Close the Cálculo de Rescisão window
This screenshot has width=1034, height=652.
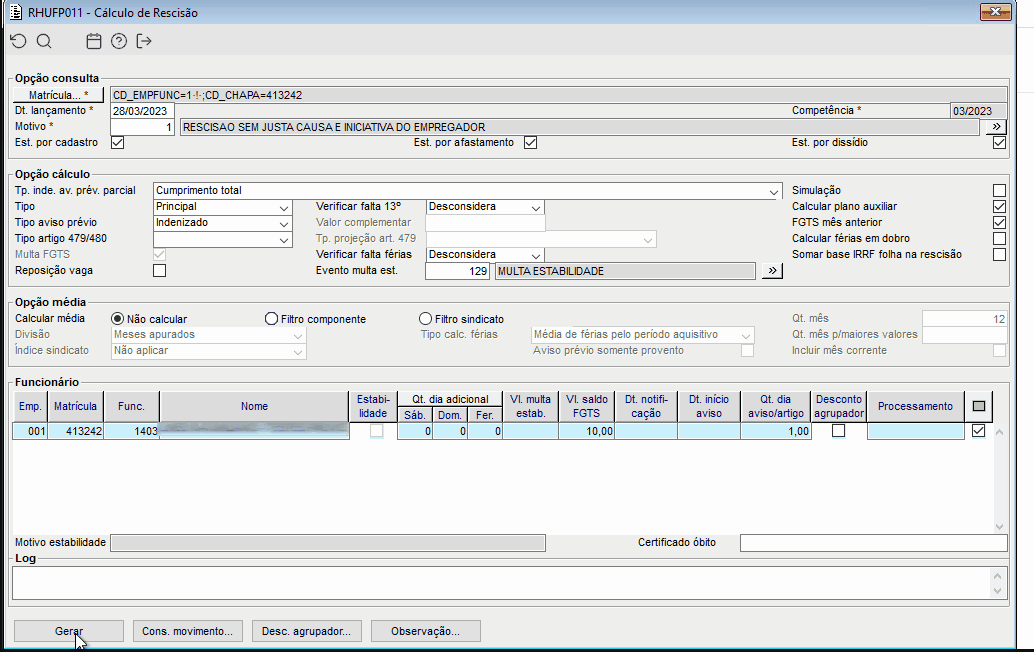click(995, 12)
